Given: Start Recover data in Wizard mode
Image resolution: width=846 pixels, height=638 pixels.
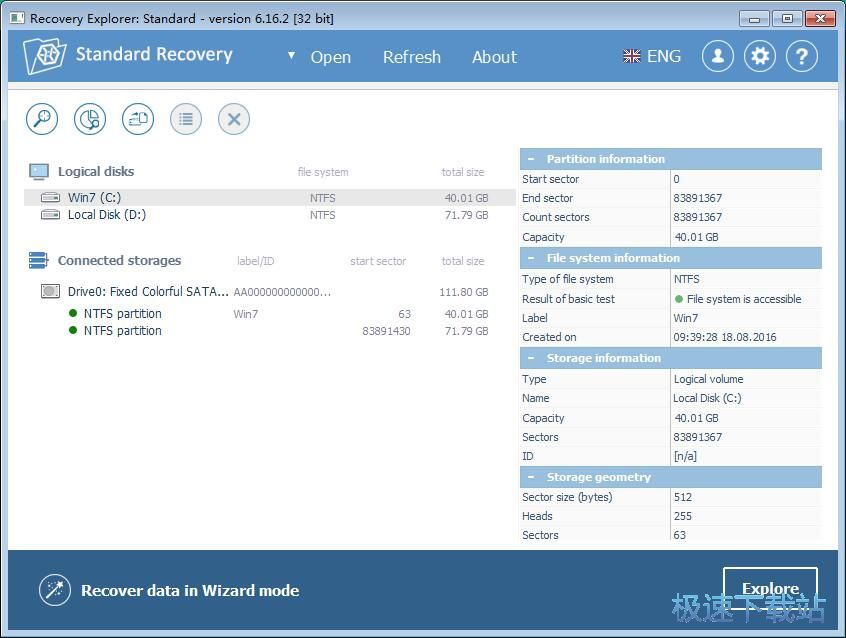Looking at the screenshot, I should point(189,590).
